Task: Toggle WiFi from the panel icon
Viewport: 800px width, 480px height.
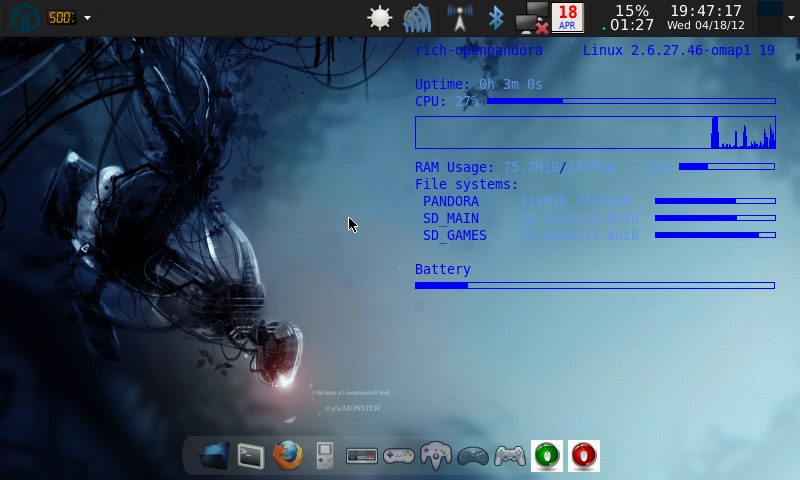Action: [x=417, y=18]
